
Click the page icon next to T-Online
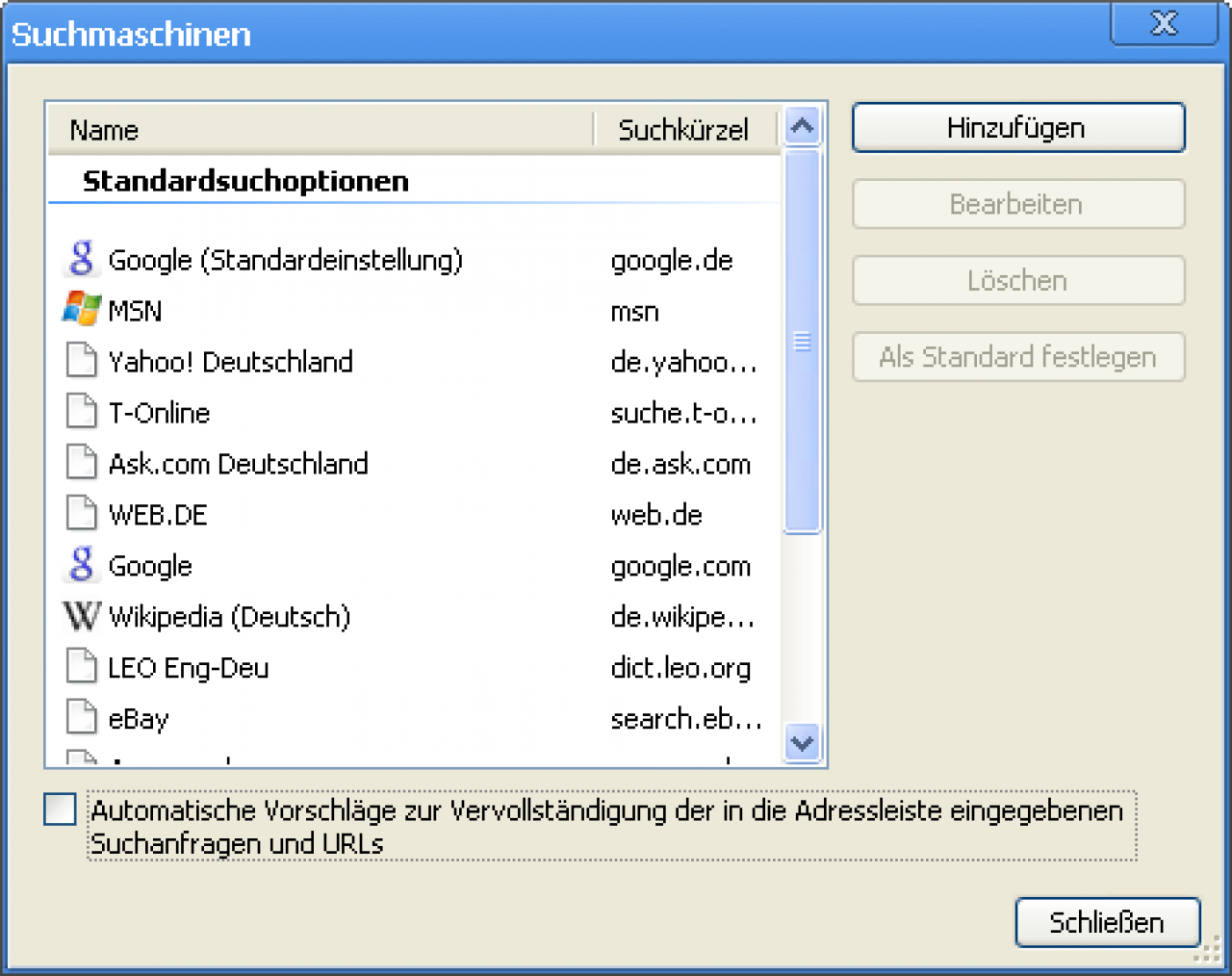point(82,412)
